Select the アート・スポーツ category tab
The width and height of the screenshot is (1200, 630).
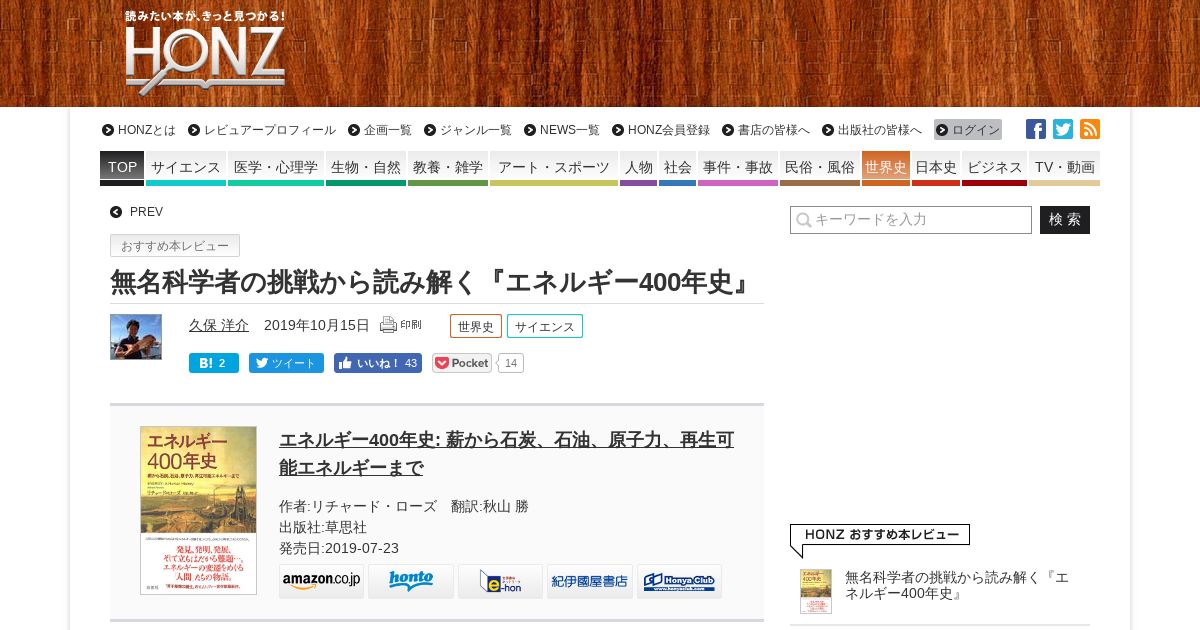(x=554, y=167)
